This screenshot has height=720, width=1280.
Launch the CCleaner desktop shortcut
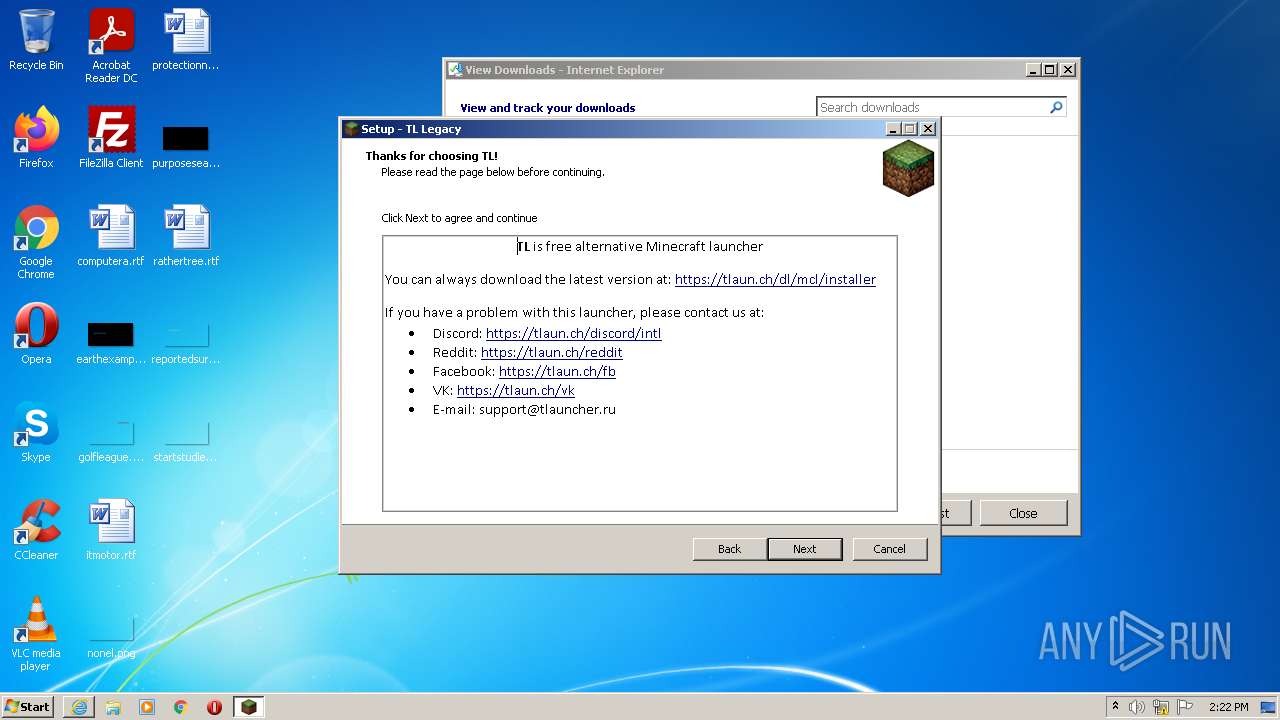tap(36, 530)
